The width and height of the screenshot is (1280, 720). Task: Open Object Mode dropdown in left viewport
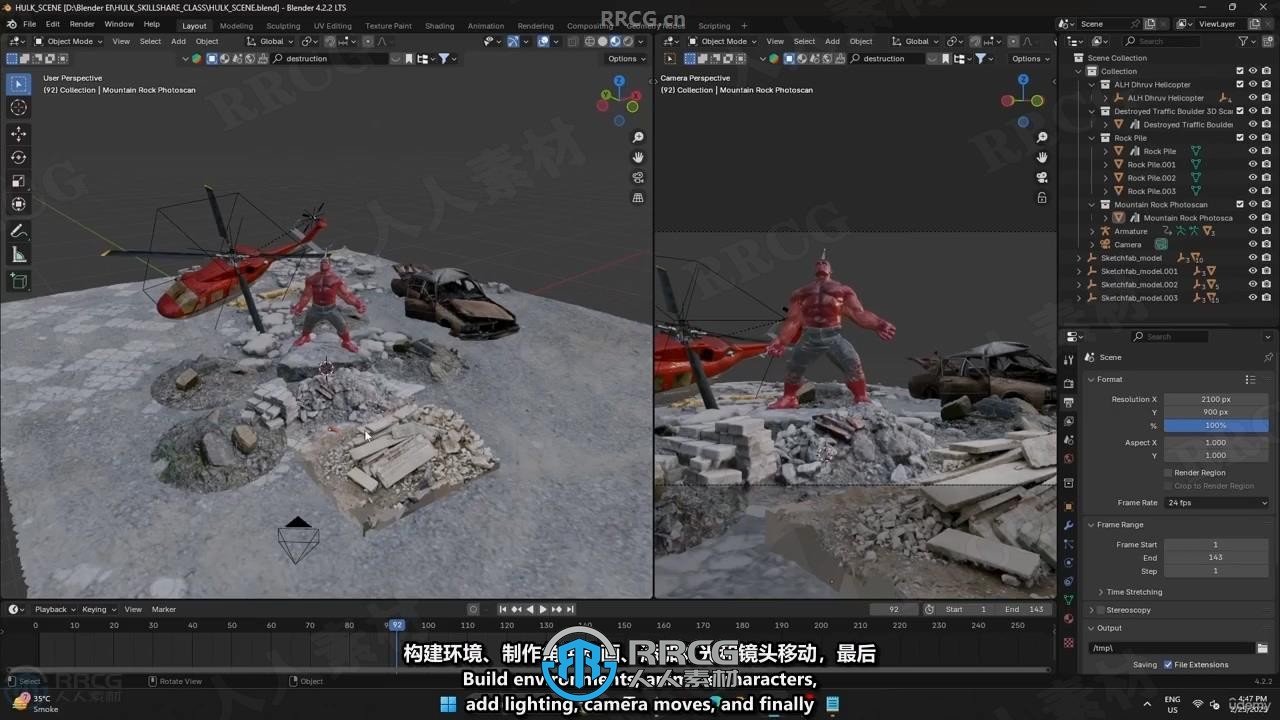click(68, 41)
